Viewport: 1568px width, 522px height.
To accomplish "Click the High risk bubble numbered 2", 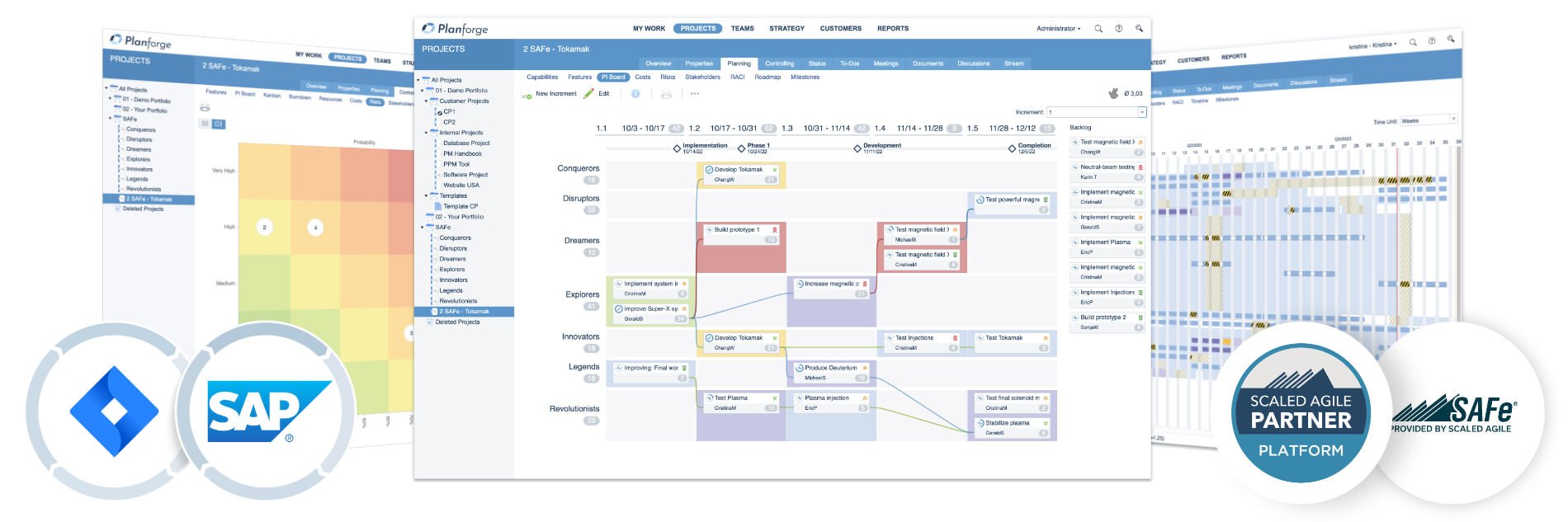I will coord(264,227).
